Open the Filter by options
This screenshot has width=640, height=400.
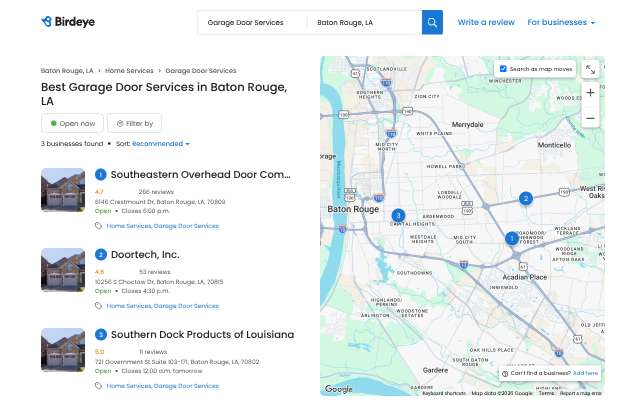pyautogui.click(x=134, y=123)
